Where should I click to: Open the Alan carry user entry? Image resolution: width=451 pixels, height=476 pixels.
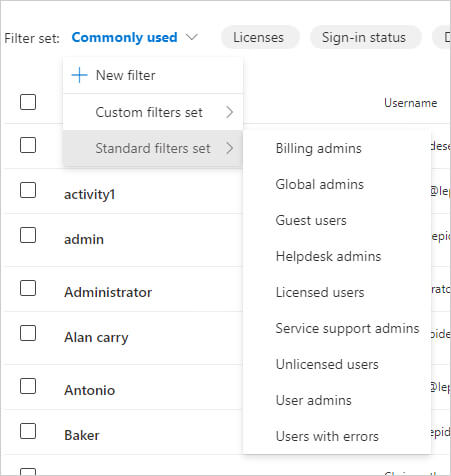click(96, 338)
